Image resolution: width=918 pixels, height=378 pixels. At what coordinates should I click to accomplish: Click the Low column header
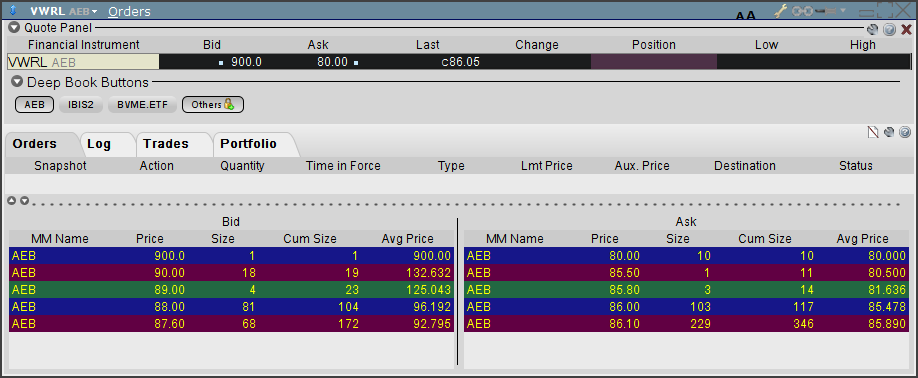766,45
